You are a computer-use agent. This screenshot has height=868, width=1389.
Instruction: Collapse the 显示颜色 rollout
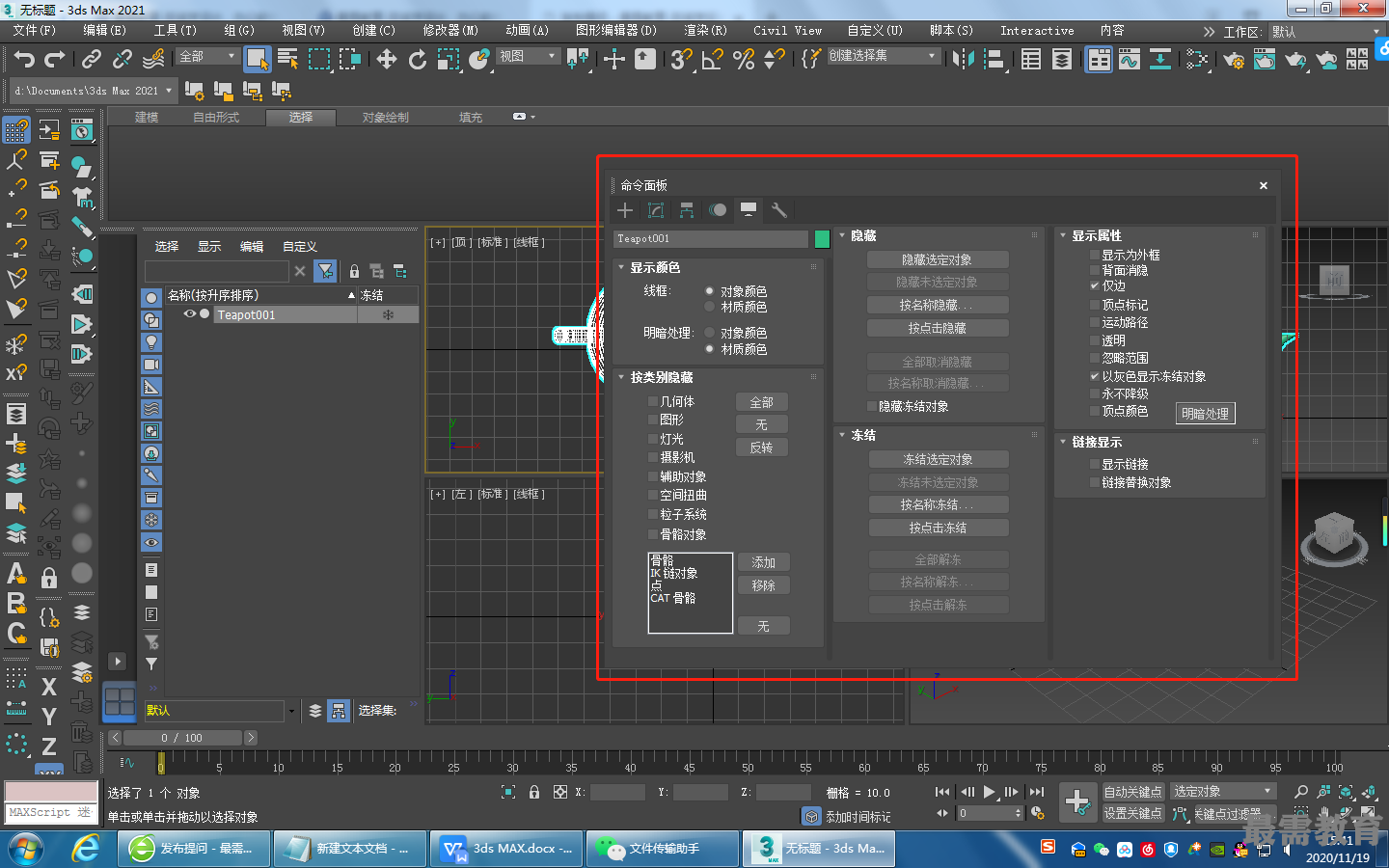(621, 267)
